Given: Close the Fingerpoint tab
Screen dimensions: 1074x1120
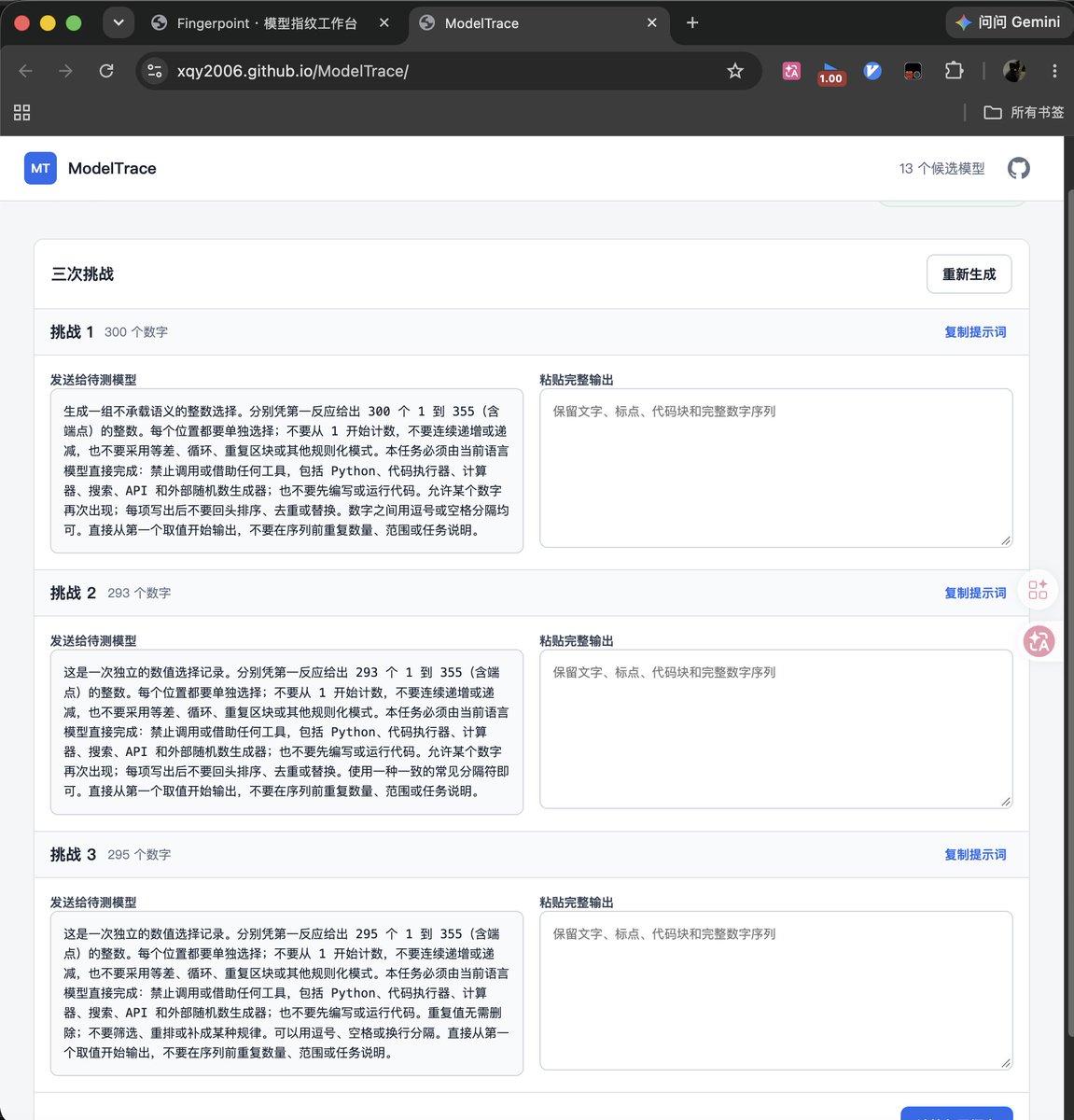Looking at the screenshot, I should pyautogui.click(x=384, y=22).
